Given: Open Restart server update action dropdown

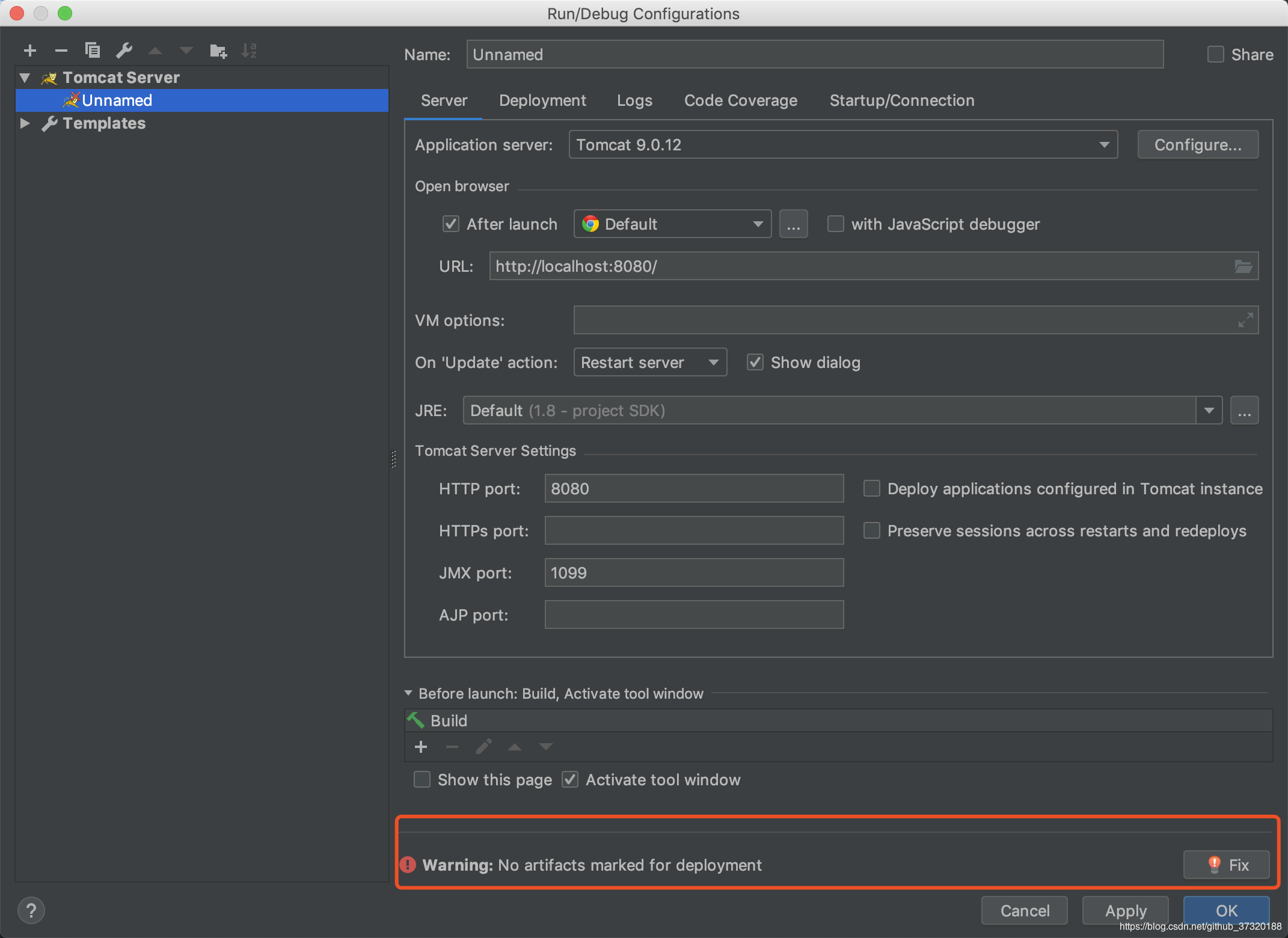Looking at the screenshot, I should (x=650, y=363).
